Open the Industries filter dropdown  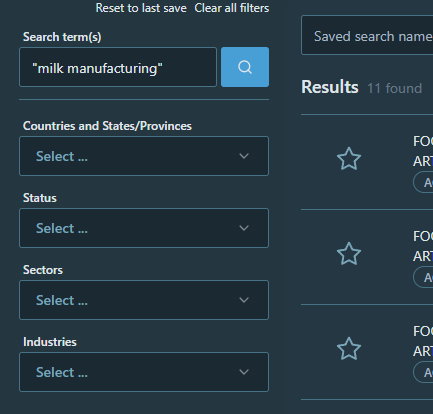point(144,372)
